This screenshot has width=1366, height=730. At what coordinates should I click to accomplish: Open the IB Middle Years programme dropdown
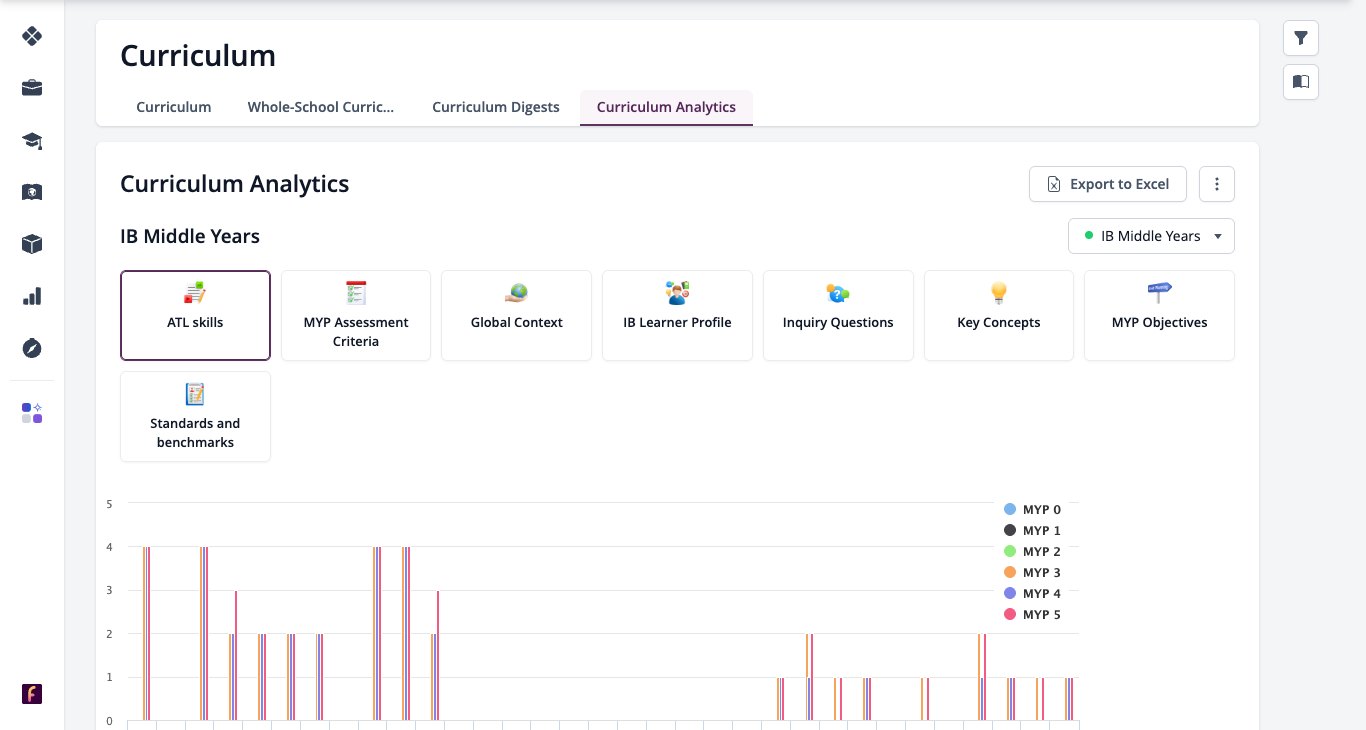tap(1151, 236)
